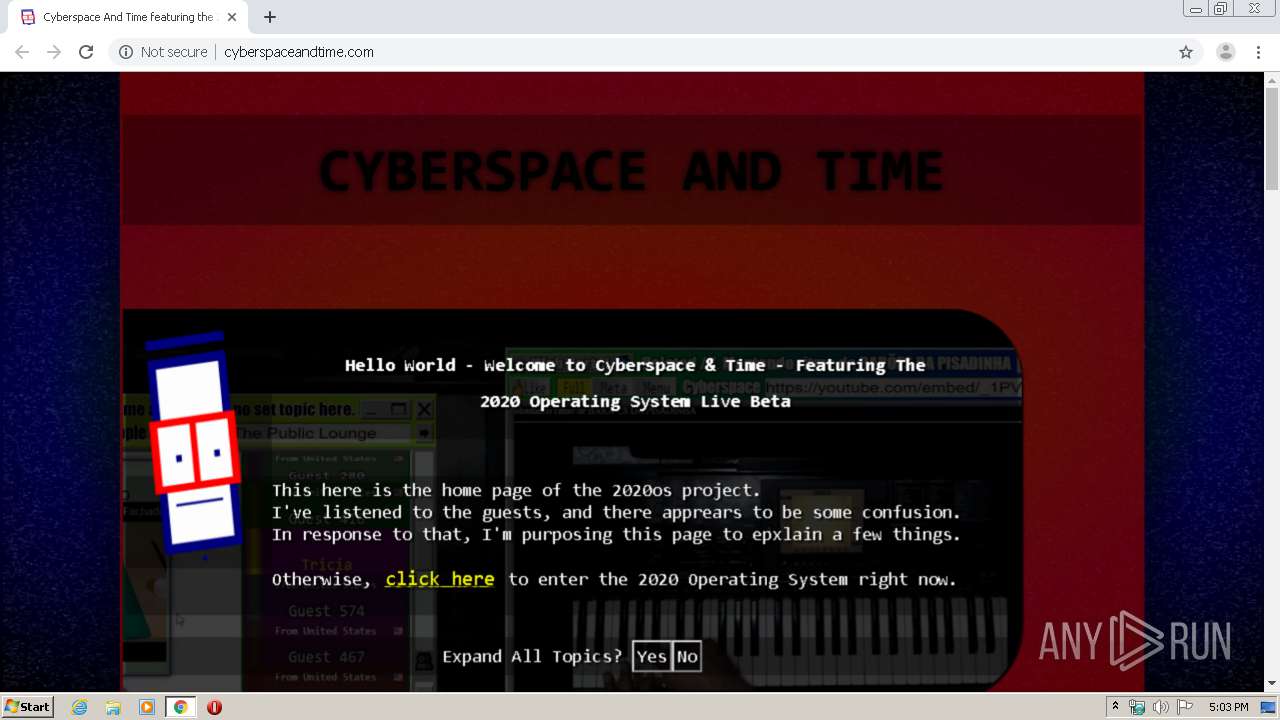Open File Explorer folder icon in taskbar
Viewport: 1280px width, 720px height.
pos(113,707)
